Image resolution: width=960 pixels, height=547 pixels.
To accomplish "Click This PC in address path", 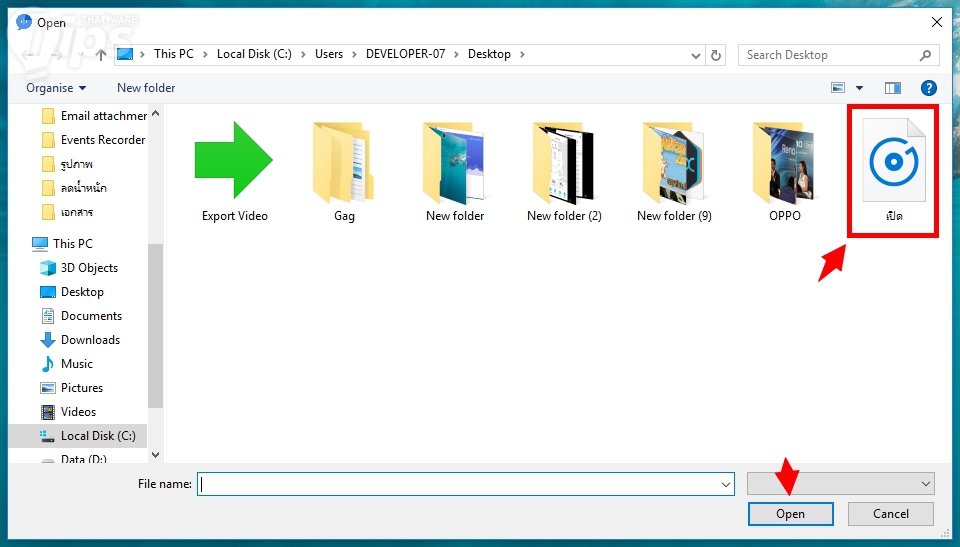I will click(x=174, y=54).
